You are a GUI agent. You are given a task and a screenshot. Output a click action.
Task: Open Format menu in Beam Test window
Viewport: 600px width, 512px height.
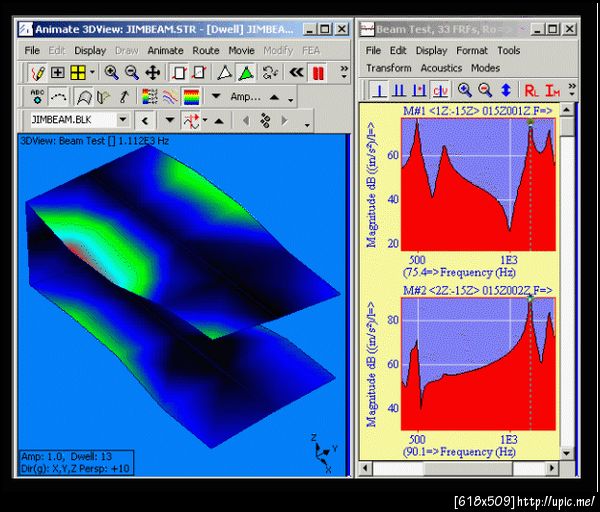(x=472, y=51)
